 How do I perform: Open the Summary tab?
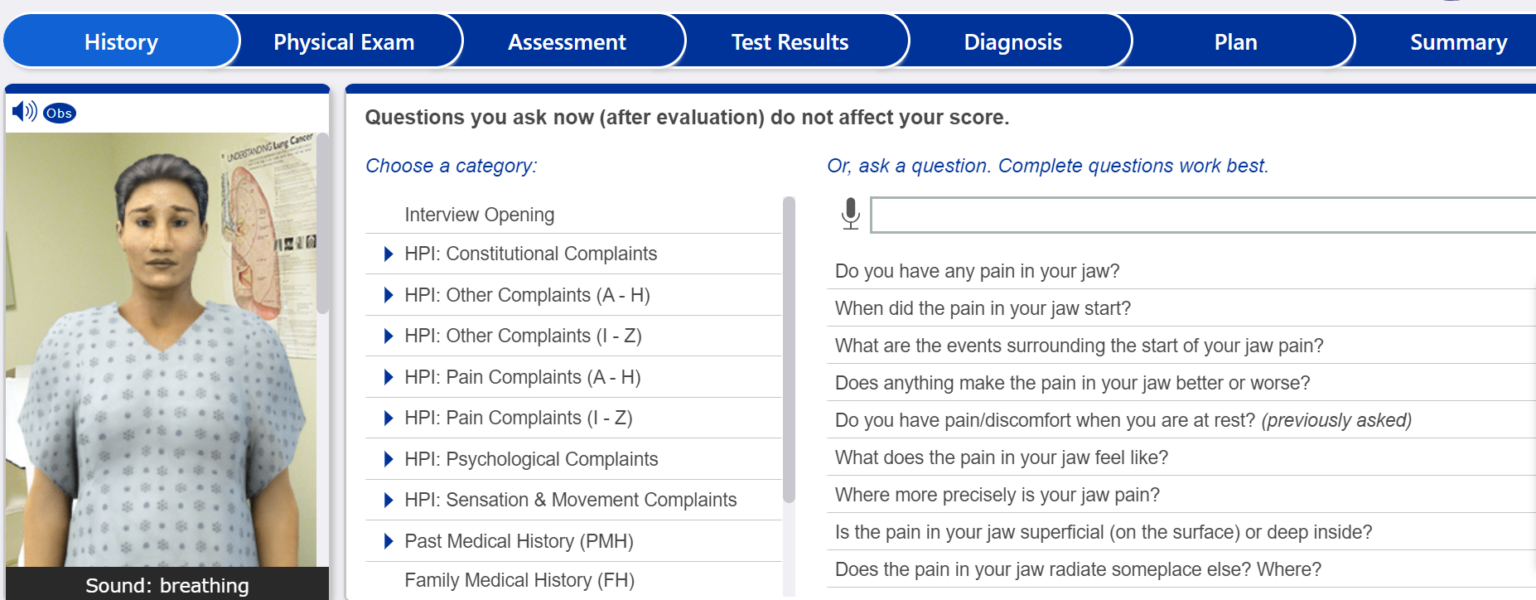[x=1457, y=42]
